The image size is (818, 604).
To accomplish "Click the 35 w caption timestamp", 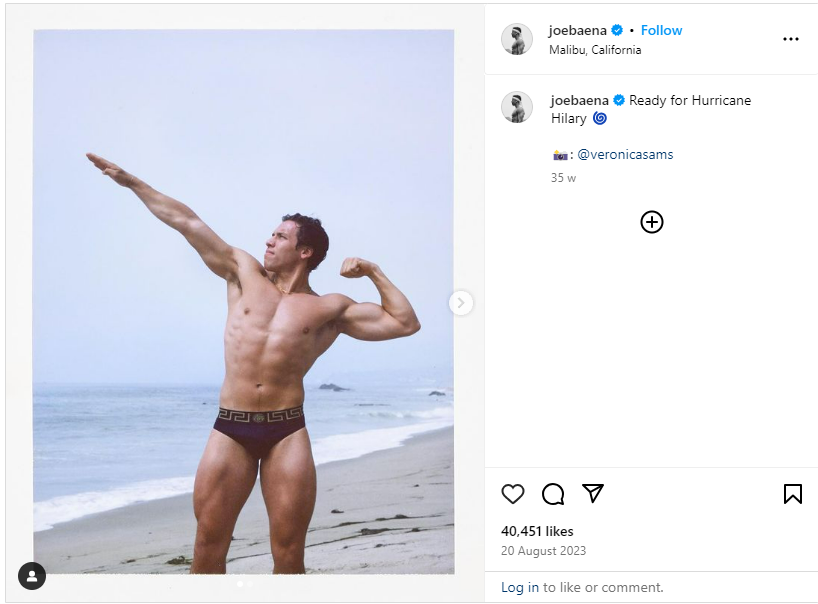I will 563,178.
